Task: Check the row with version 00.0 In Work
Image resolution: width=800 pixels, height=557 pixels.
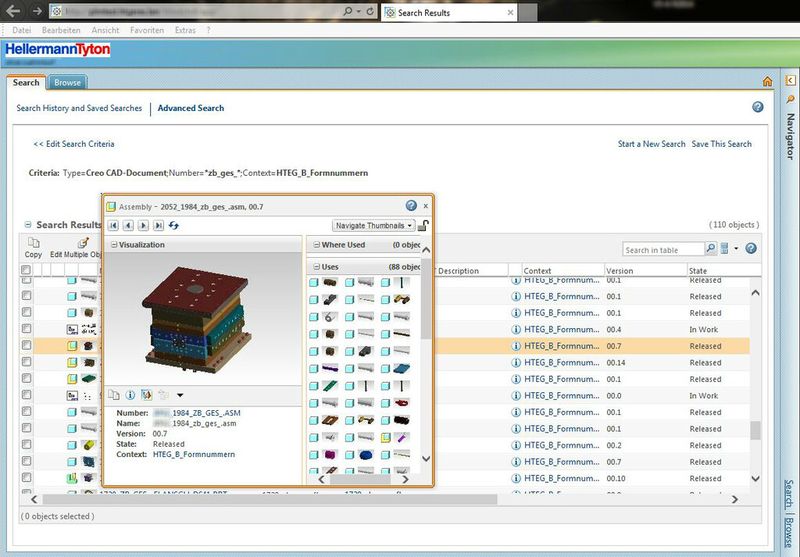Action: pos(27,395)
